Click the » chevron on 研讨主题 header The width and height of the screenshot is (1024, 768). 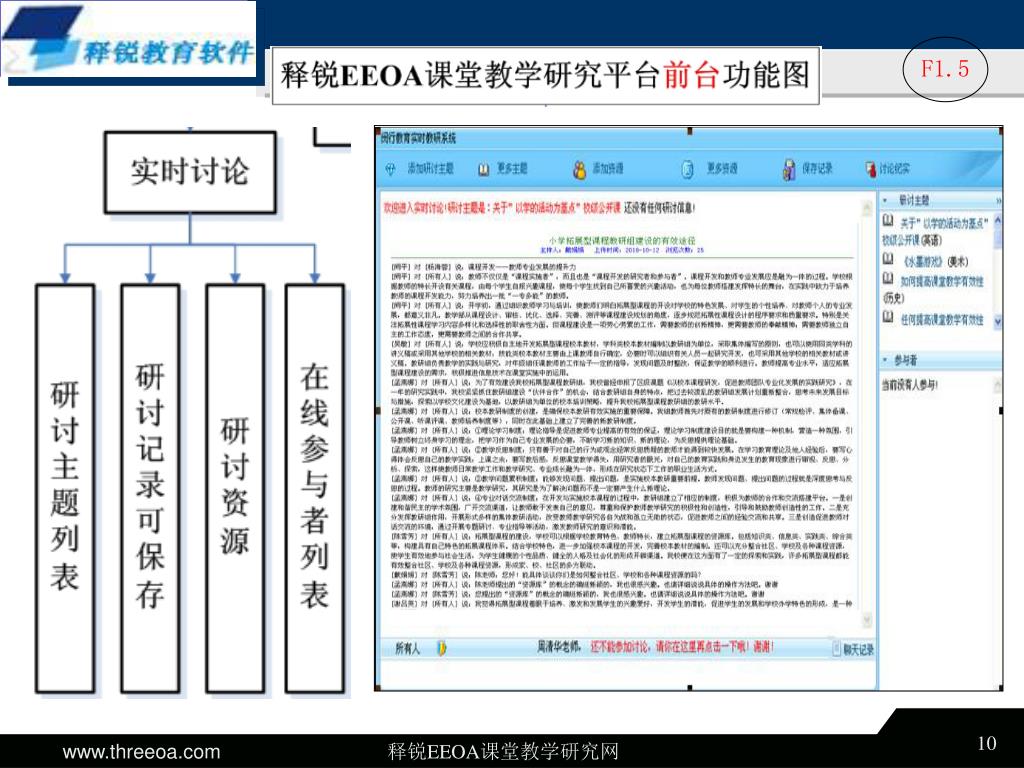999,200
